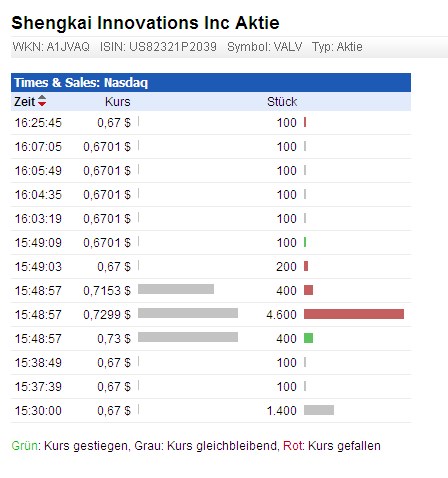This screenshot has height=478, width=448.
Task: Click the Kurs column header
Action: tap(117, 102)
